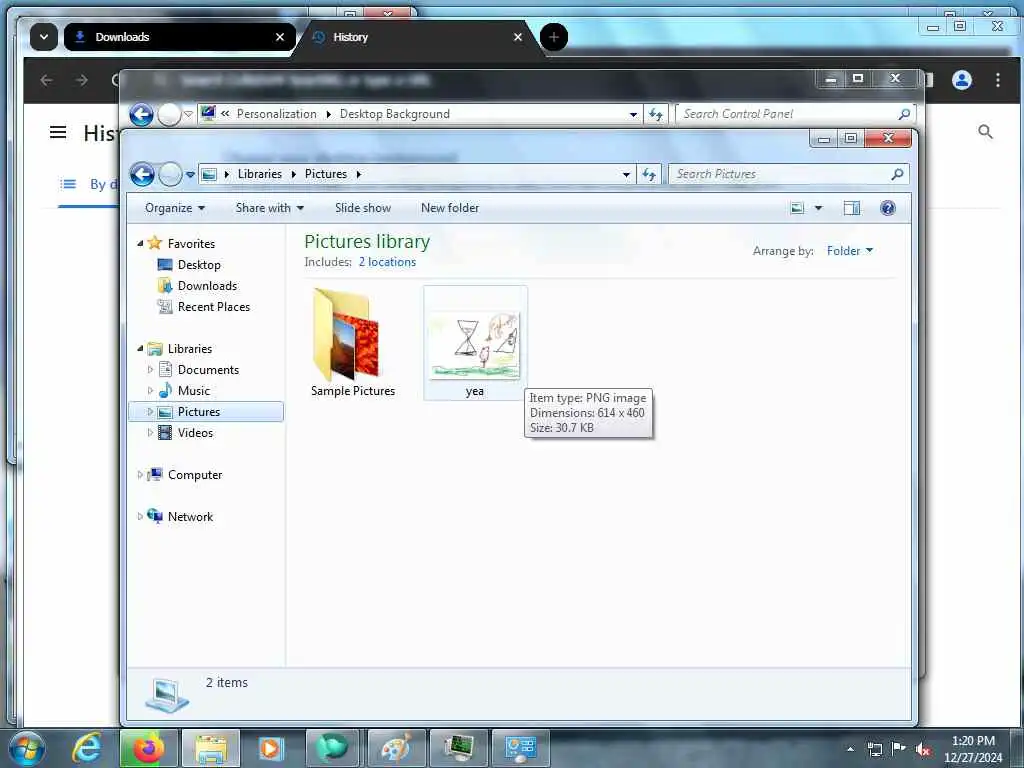Screen dimensions: 1024x768
Task: Click the Forward button in Pictures explorer window
Action: click(170, 174)
